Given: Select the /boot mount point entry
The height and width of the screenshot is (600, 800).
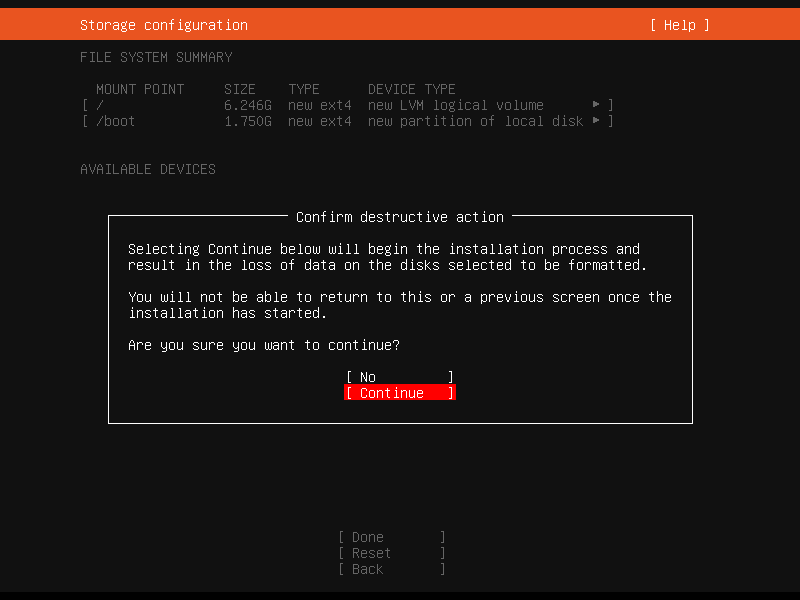Looking at the screenshot, I should pyautogui.click(x=115, y=121).
